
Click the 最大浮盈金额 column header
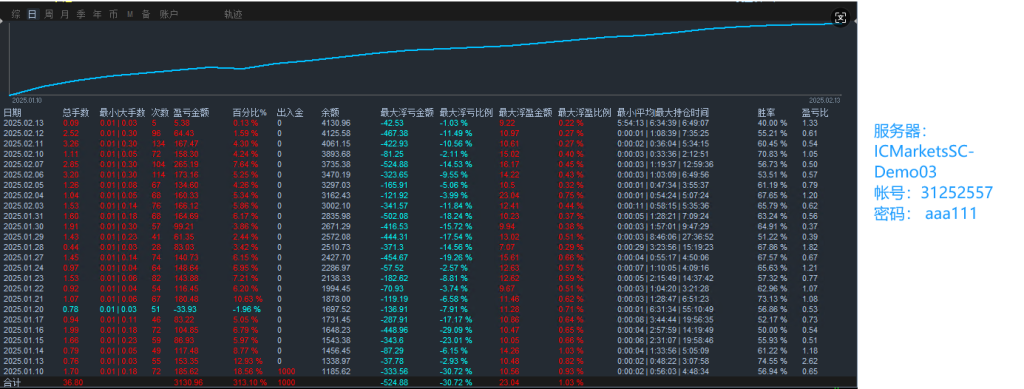(x=526, y=112)
